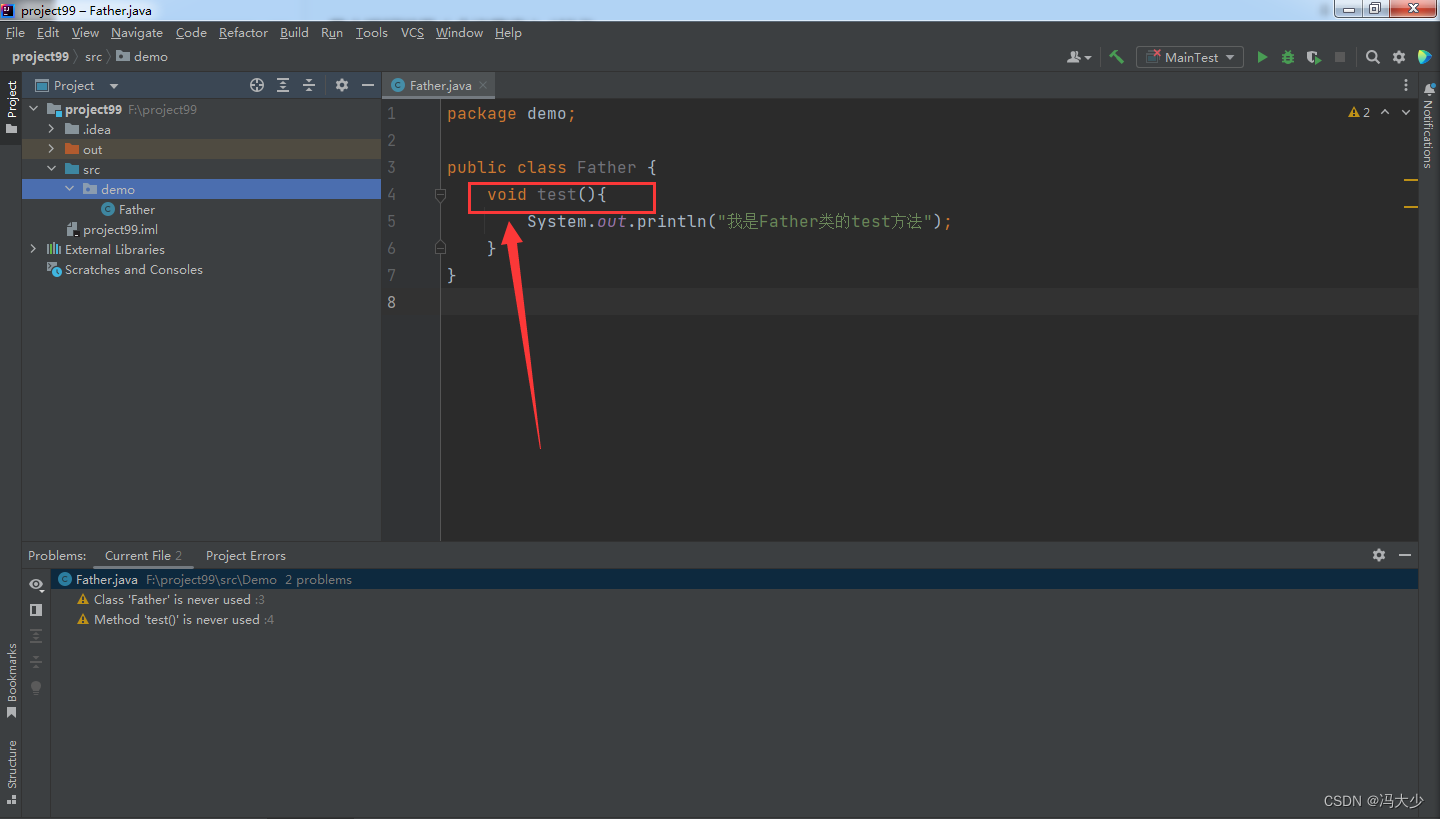Select Scratches and Consoles node
Image resolution: width=1440 pixels, height=819 pixels.
point(124,269)
